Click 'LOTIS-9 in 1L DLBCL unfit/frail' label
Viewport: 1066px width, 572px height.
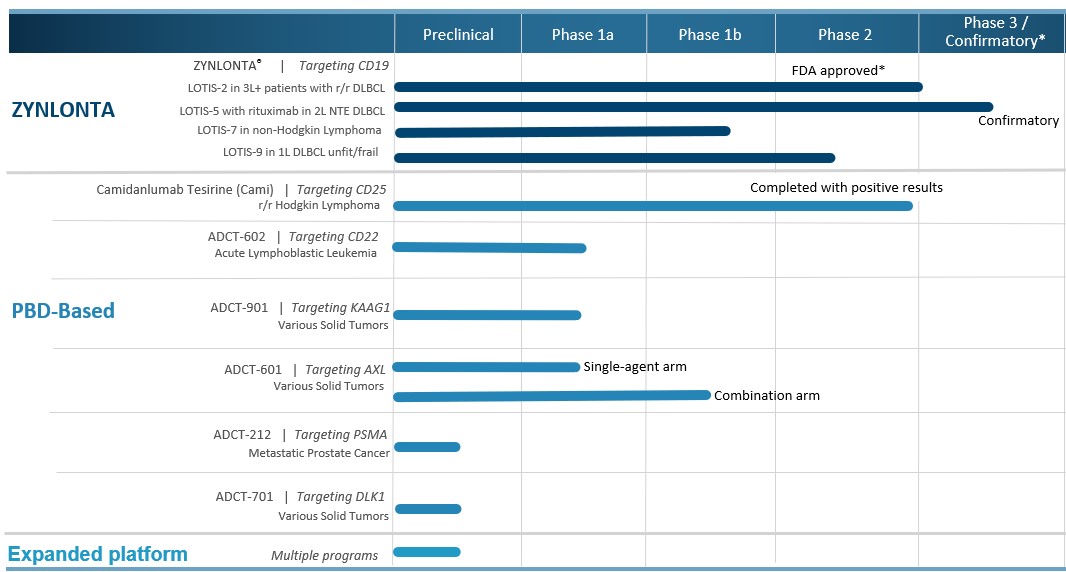(x=300, y=152)
